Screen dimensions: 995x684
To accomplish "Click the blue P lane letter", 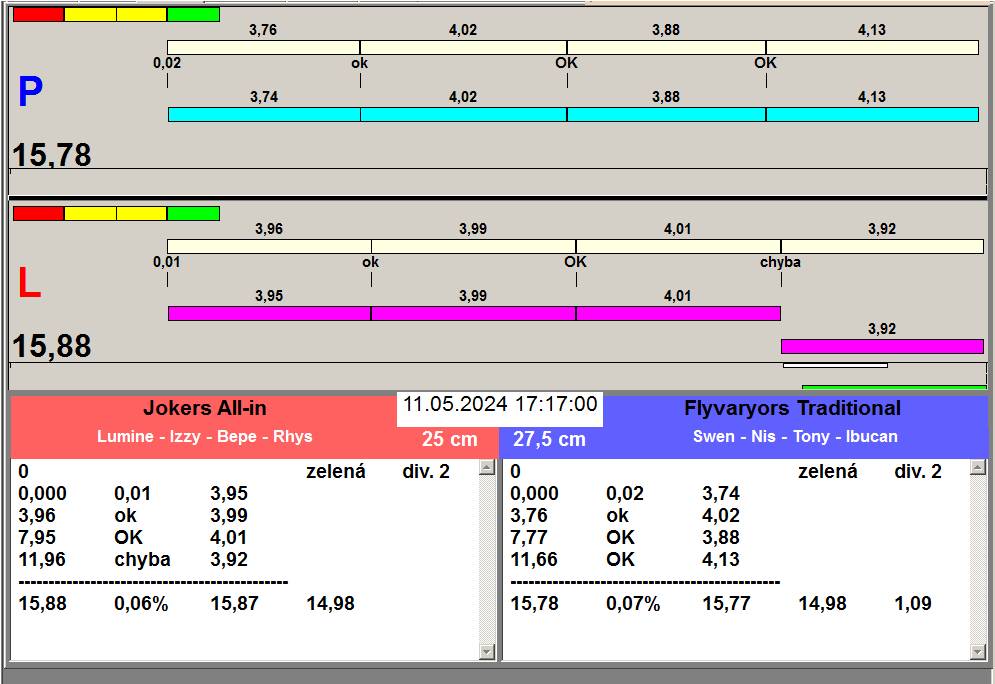I will click(x=30, y=91).
